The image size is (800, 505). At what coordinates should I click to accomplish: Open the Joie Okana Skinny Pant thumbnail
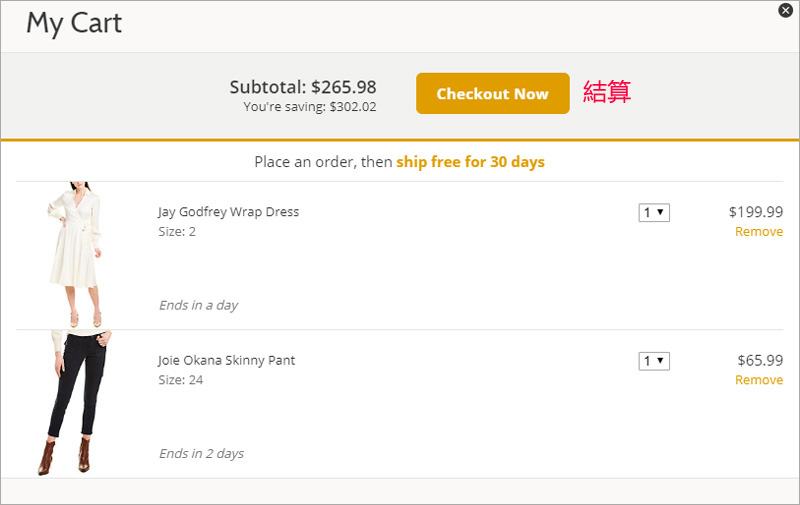(72, 402)
